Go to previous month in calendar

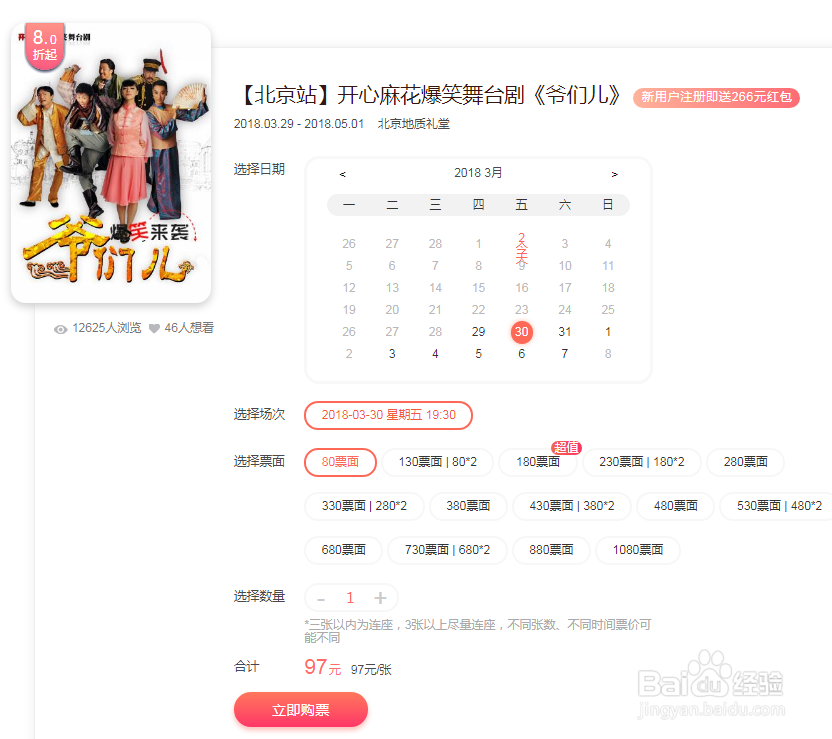(343, 174)
